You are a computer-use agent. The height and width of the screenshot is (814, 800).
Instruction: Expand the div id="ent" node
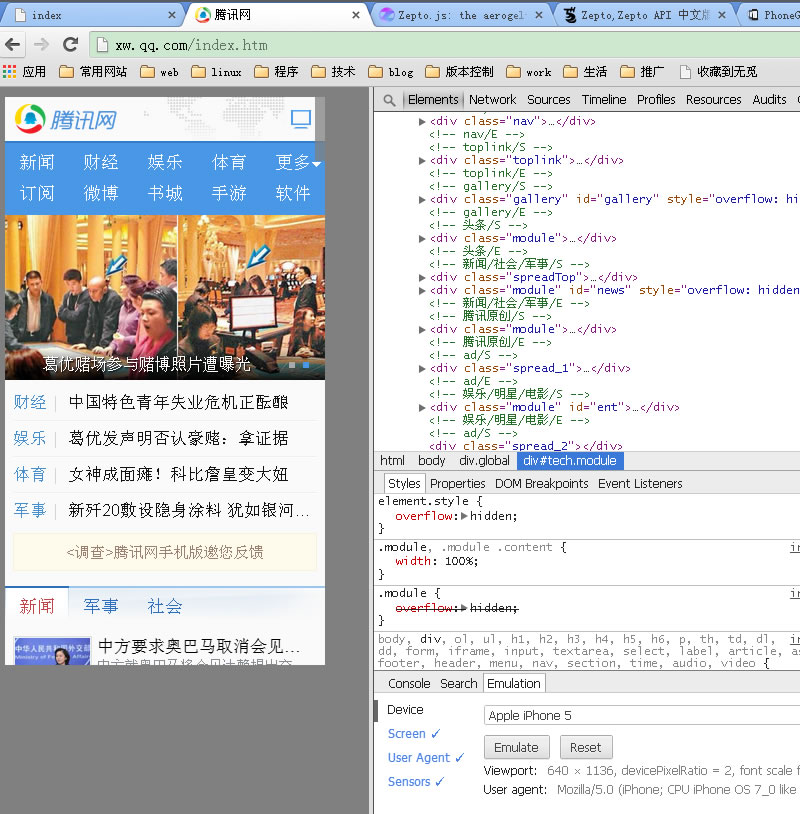(422, 407)
